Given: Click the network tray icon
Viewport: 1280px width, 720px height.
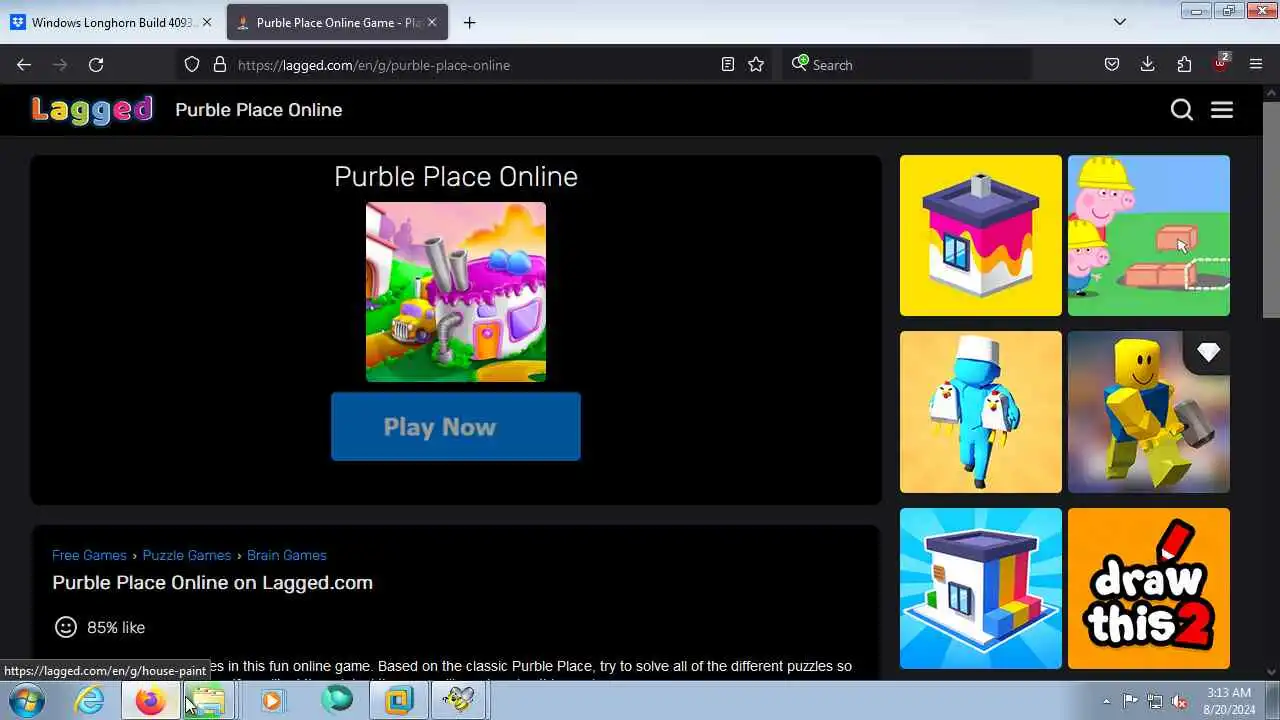Looking at the screenshot, I should pos(1155,701).
